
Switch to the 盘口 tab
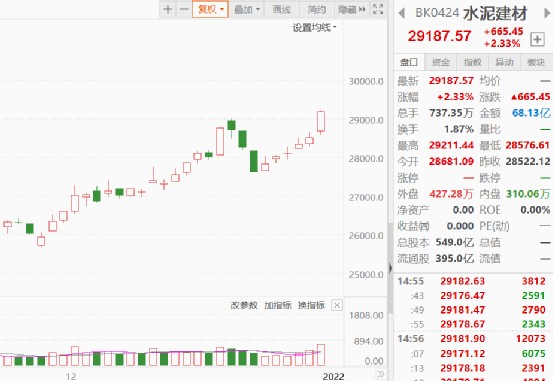coord(409,62)
